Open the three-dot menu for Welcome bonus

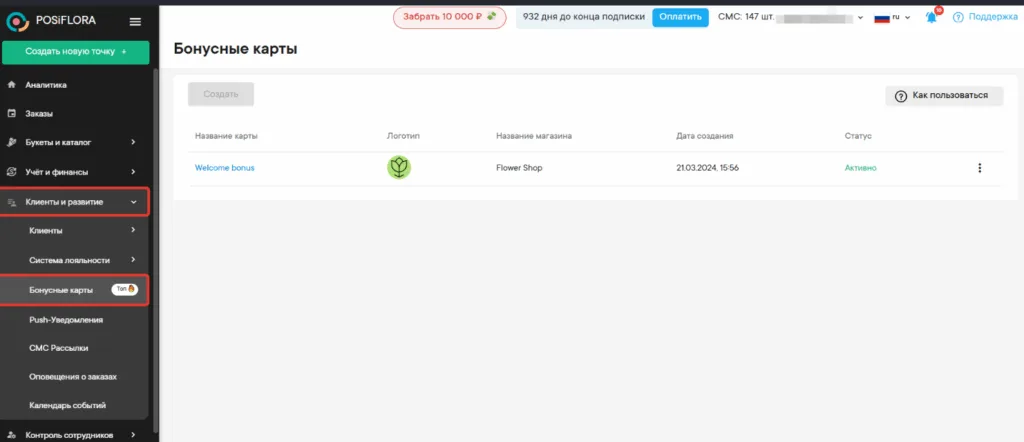[979, 168]
